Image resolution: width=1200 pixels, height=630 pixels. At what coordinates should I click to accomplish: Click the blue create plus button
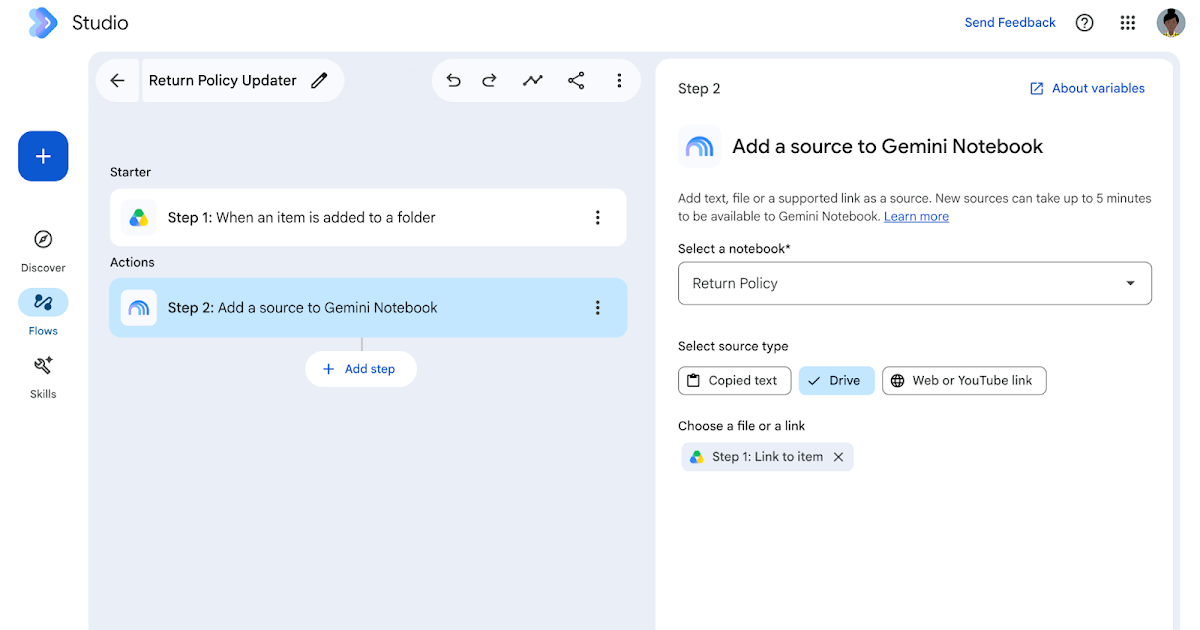(x=43, y=156)
